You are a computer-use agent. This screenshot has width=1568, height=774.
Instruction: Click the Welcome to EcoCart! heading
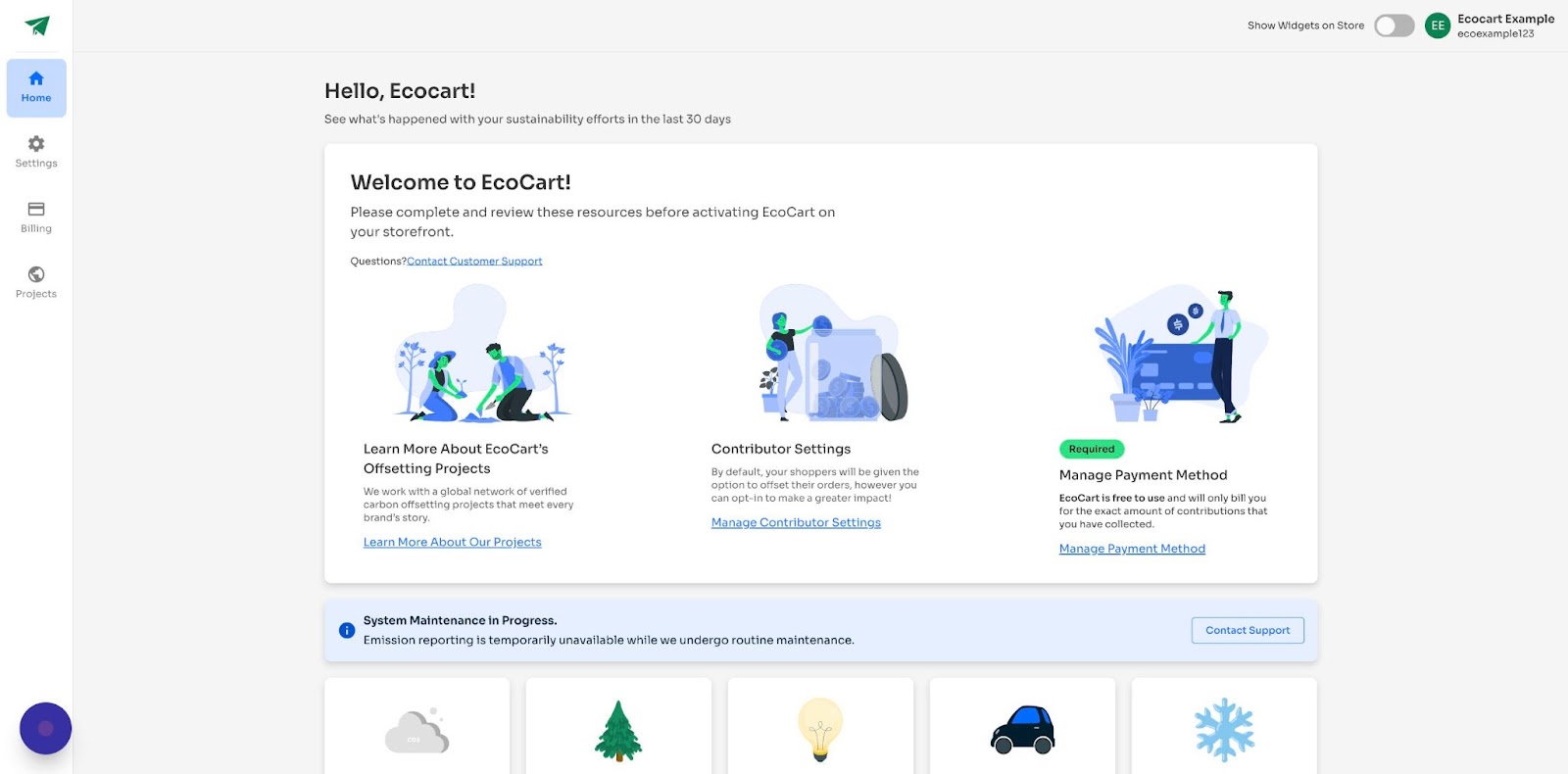[x=461, y=182]
